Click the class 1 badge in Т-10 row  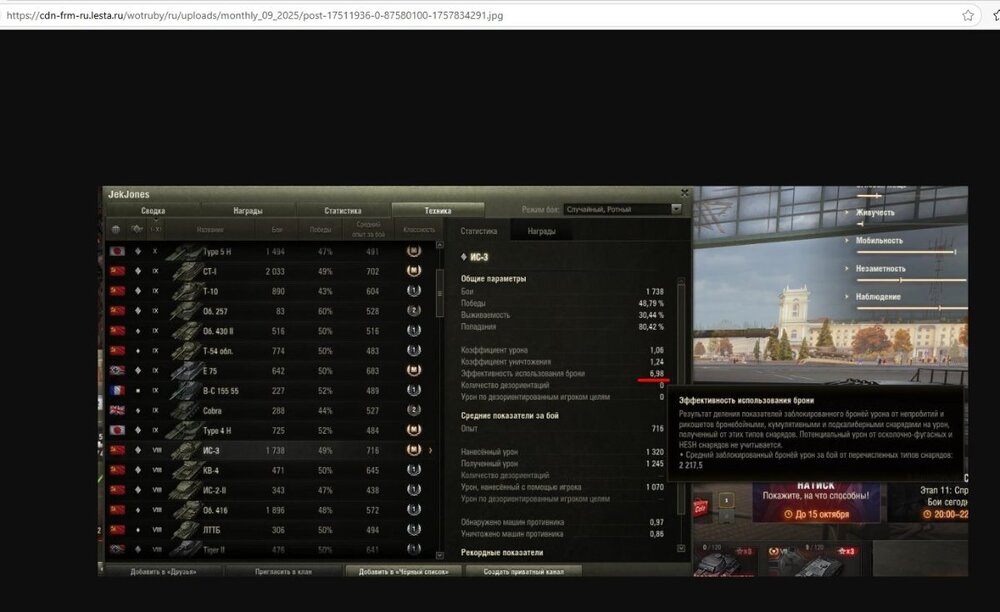414,291
